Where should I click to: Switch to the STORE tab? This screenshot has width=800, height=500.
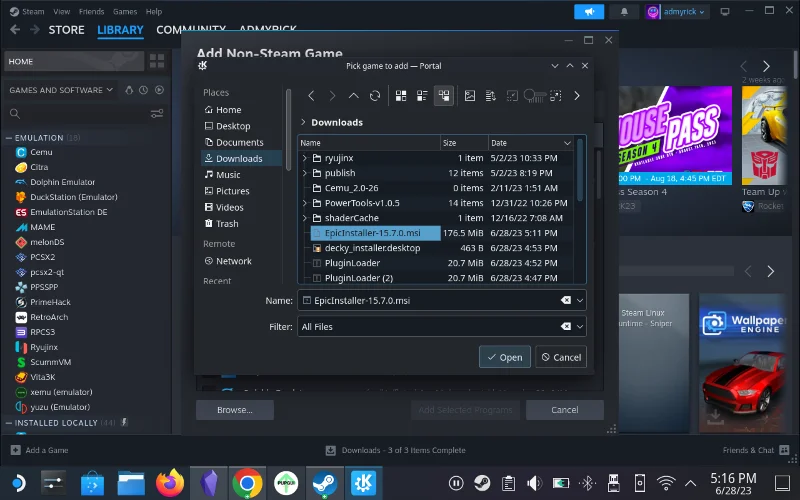click(66, 30)
